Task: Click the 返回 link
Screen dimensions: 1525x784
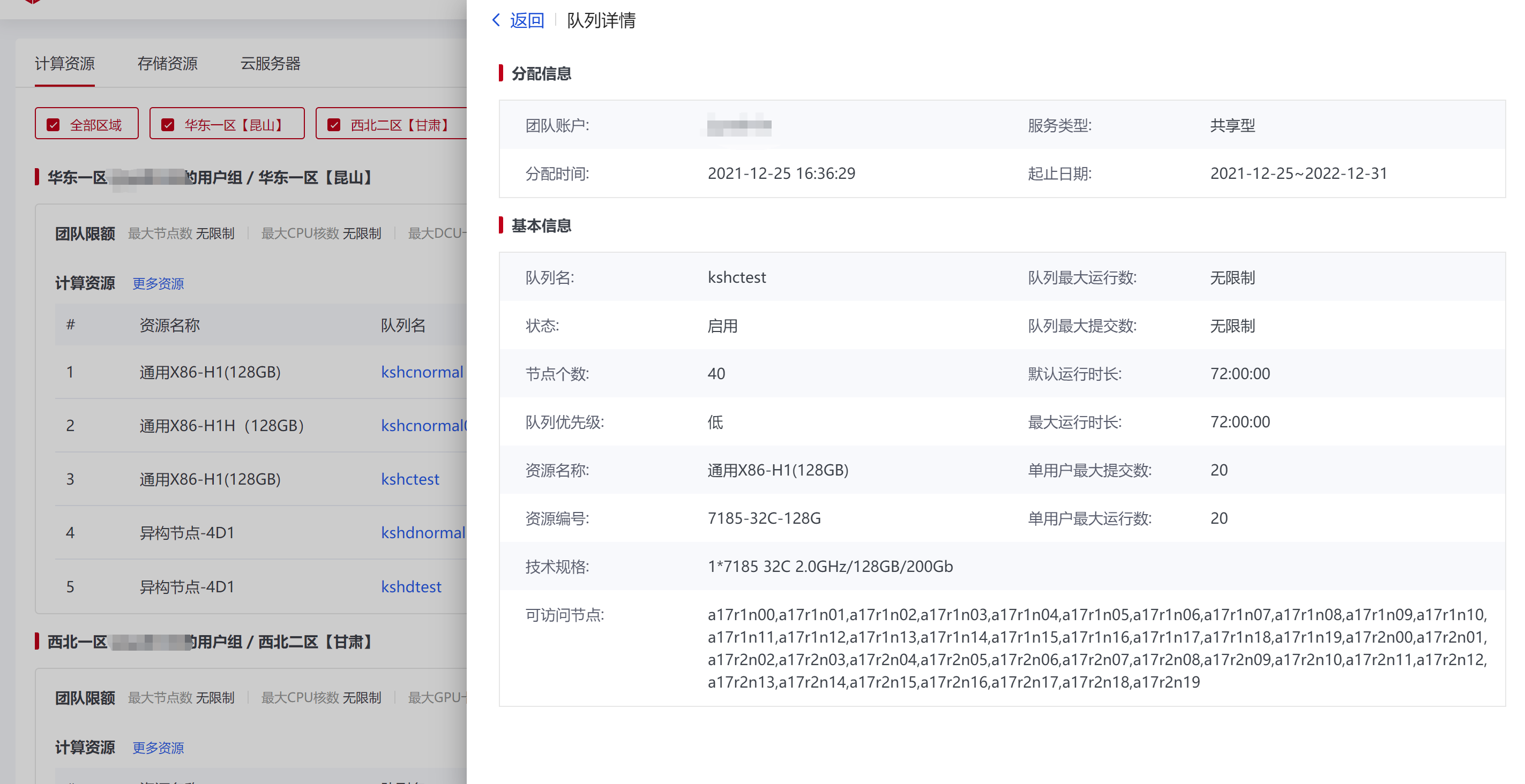Action: [527, 21]
